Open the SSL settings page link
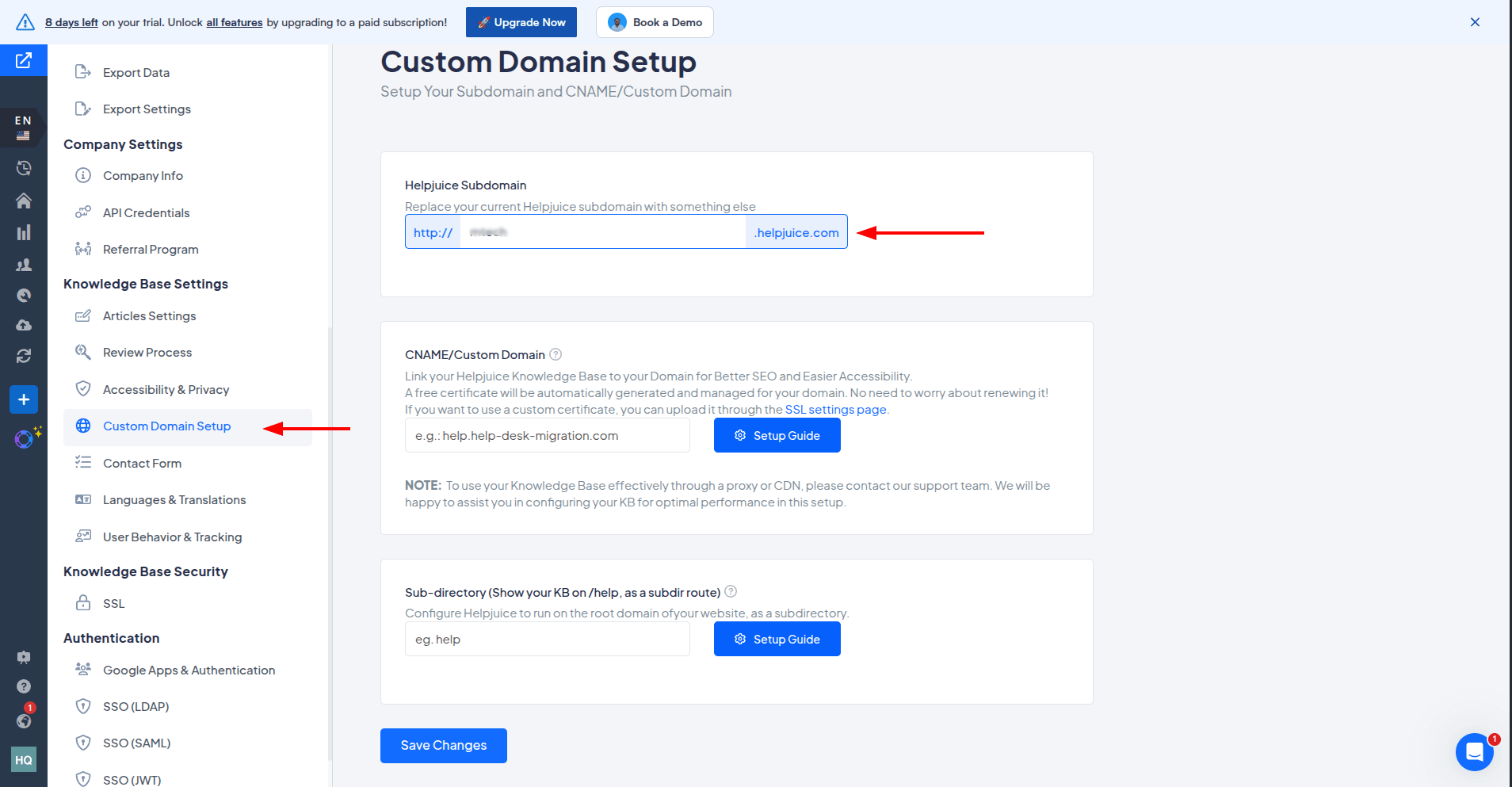Viewport: 1512px width, 787px height. pyautogui.click(x=836, y=410)
